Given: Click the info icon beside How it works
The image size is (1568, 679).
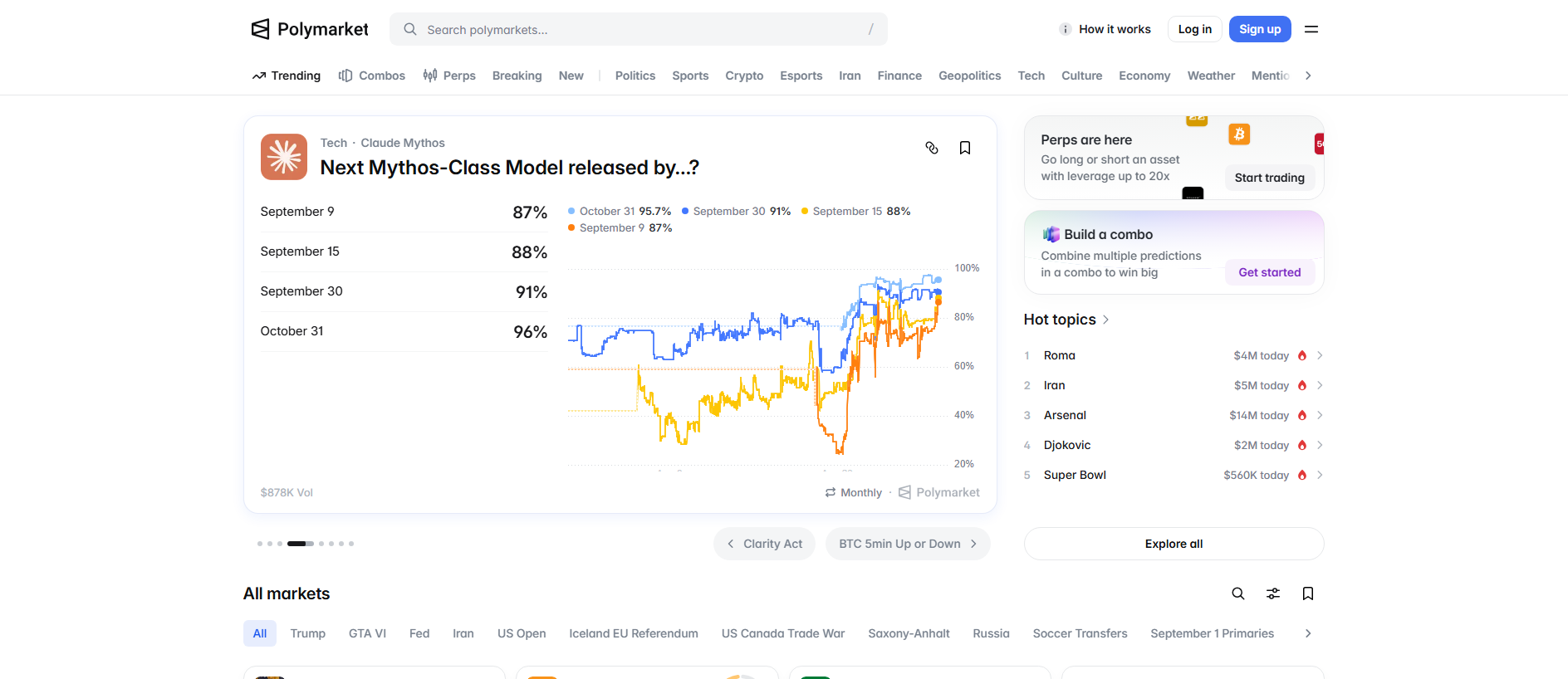Looking at the screenshot, I should pos(1065,29).
